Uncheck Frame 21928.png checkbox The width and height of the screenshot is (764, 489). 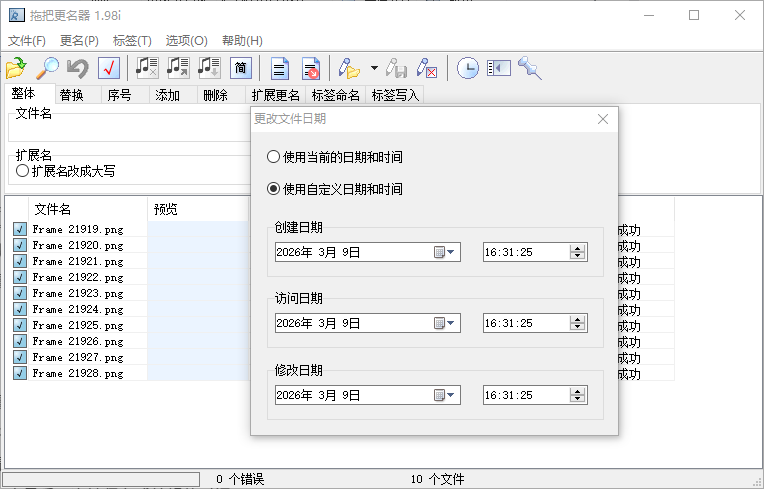(19, 373)
